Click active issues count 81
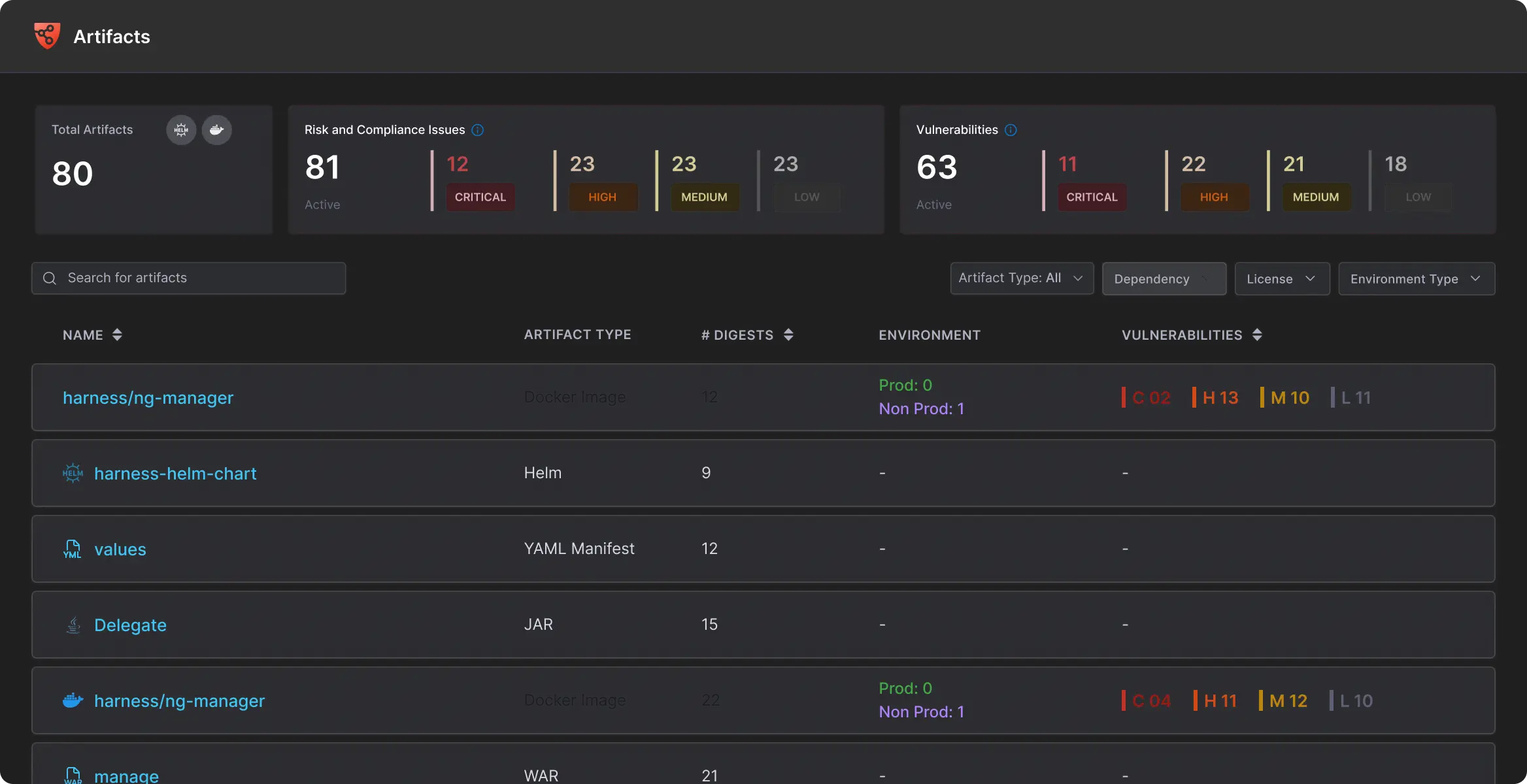 pos(322,167)
